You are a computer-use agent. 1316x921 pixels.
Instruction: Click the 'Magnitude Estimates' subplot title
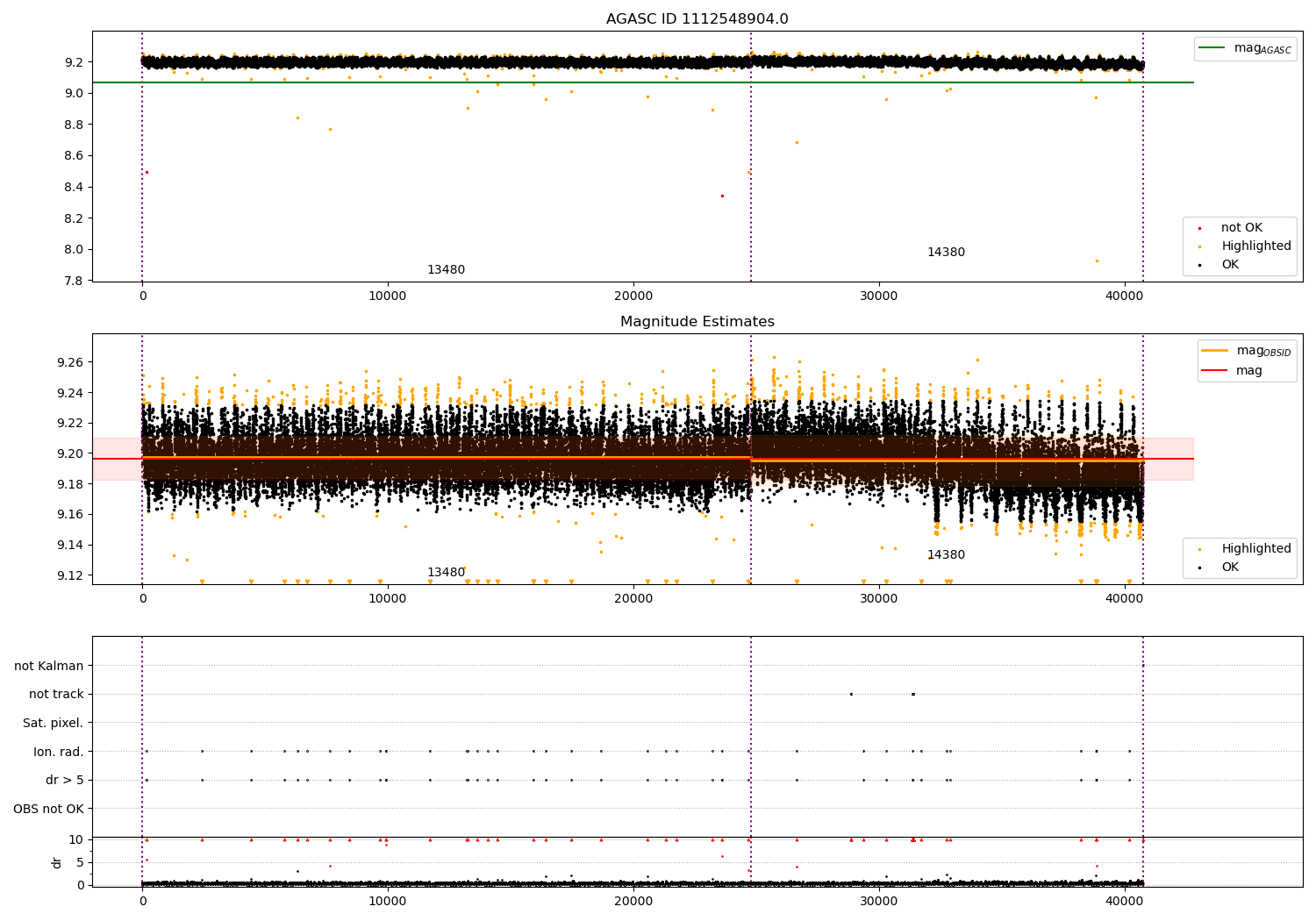click(697, 322)
